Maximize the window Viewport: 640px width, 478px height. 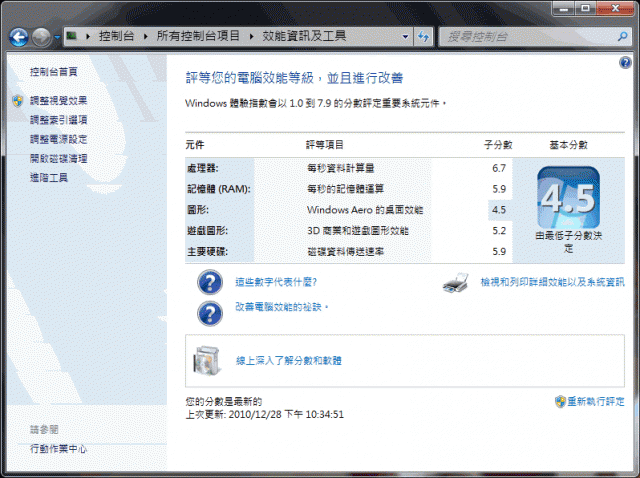pyautogui.click(x=586, y=9)
